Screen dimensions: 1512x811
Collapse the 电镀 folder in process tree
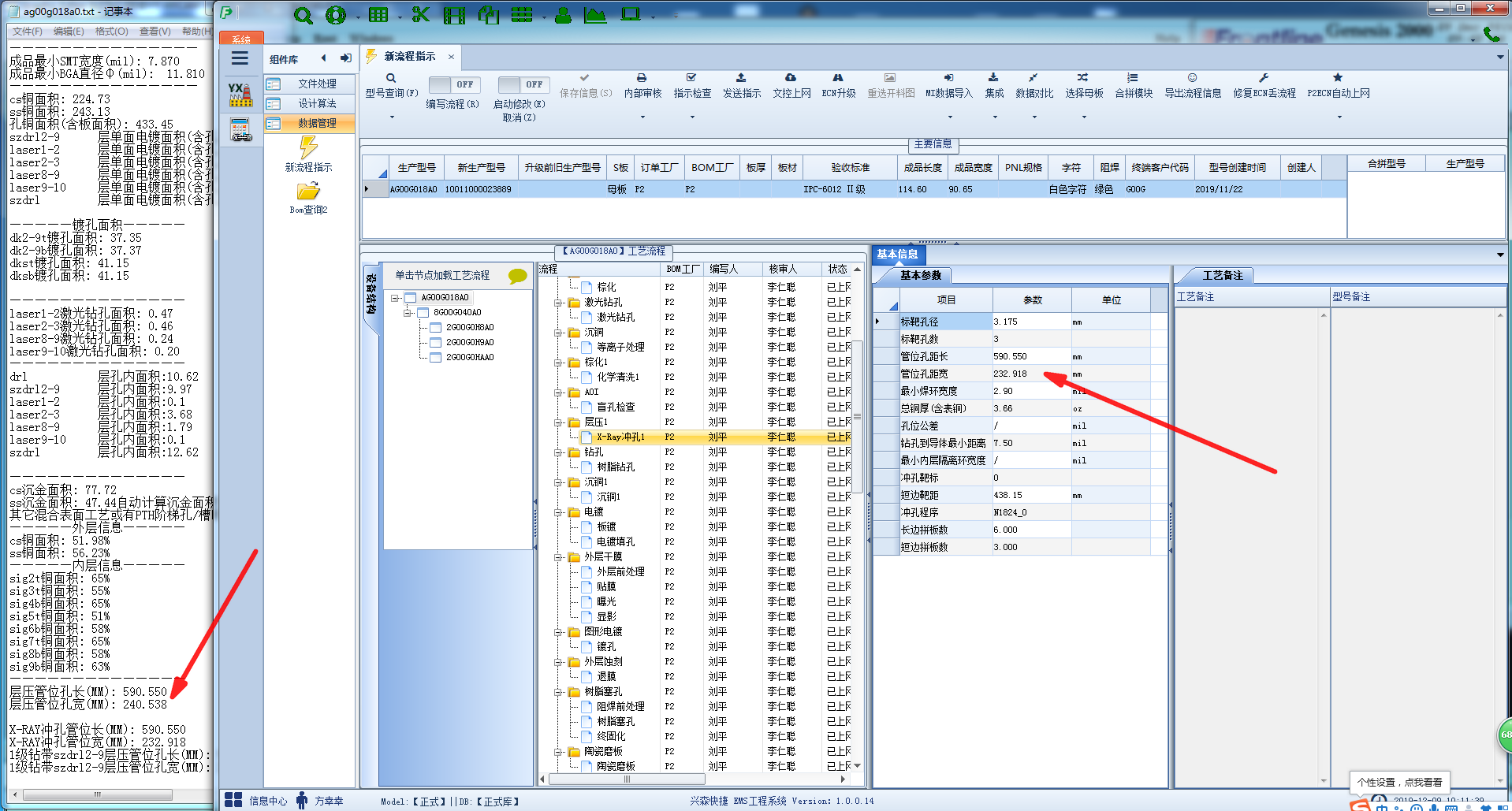pyautogui.click(x=558, y=512)
